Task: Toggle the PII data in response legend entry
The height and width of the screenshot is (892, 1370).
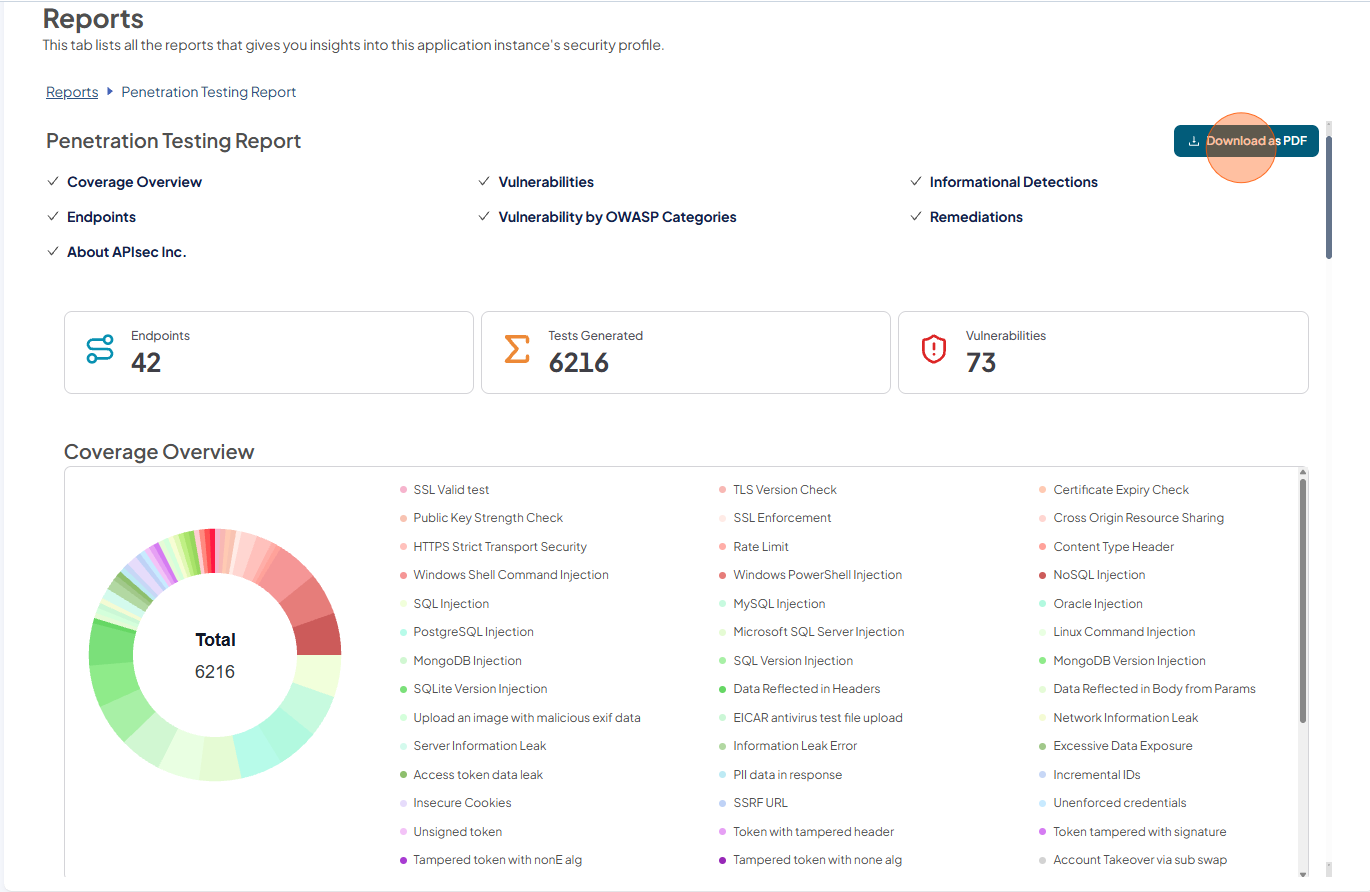Action: (780, 775)
